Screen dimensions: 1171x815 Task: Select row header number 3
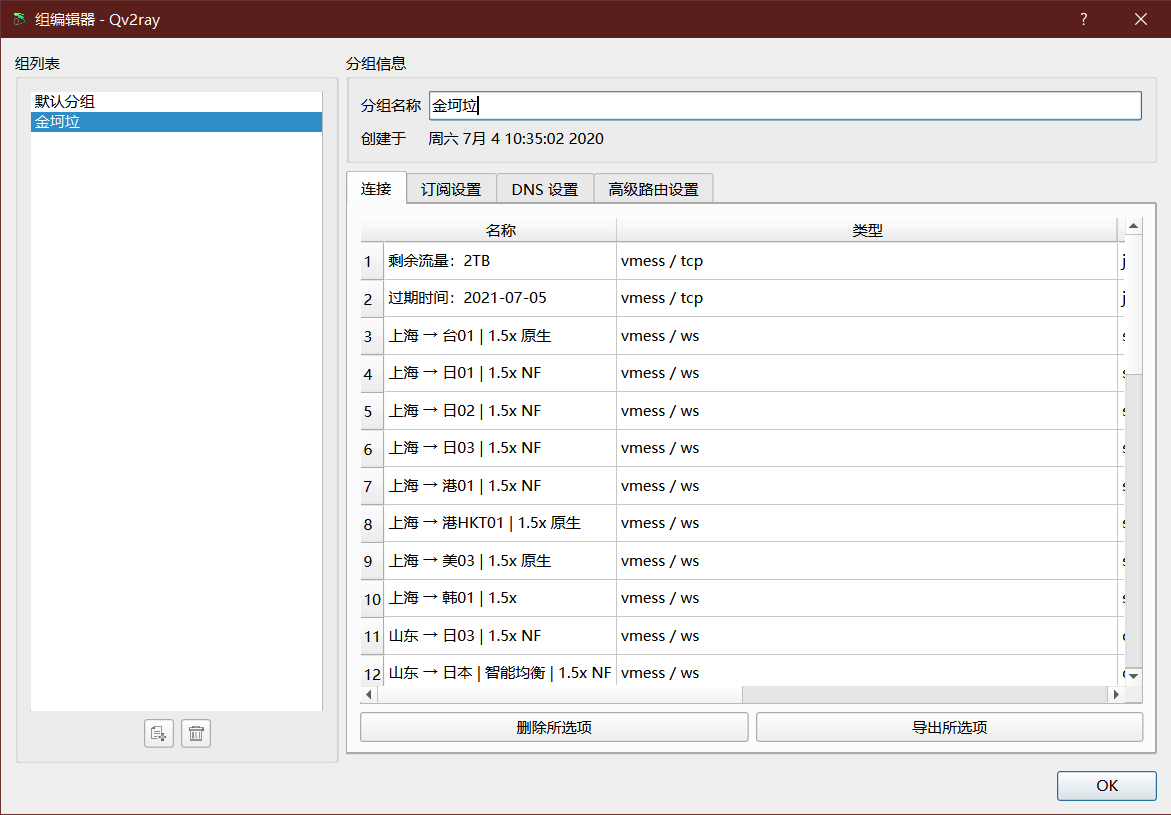click(369, 337)
